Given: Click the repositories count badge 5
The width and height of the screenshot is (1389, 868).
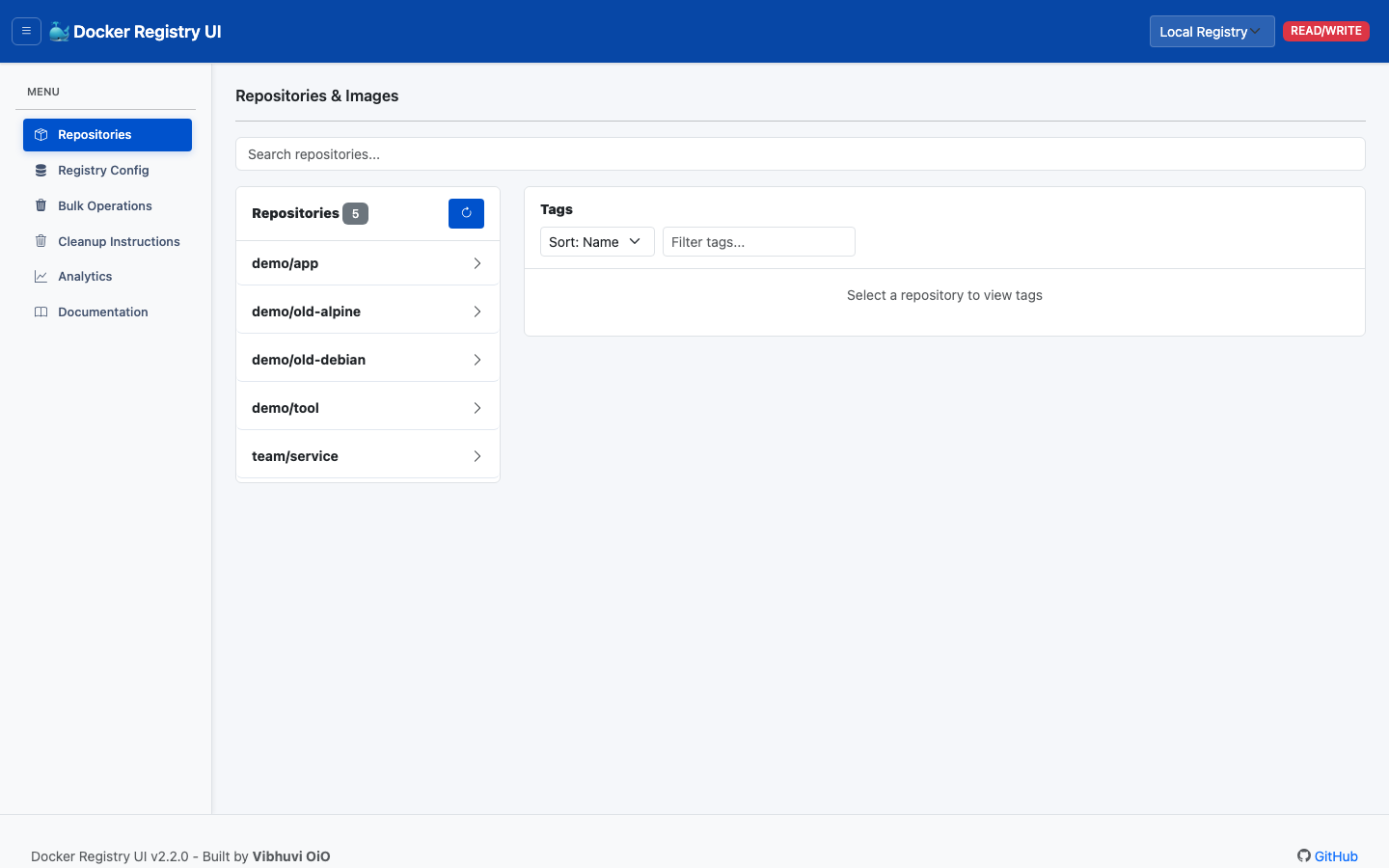Looking at the screenshot, I should (x=355, y=214).
